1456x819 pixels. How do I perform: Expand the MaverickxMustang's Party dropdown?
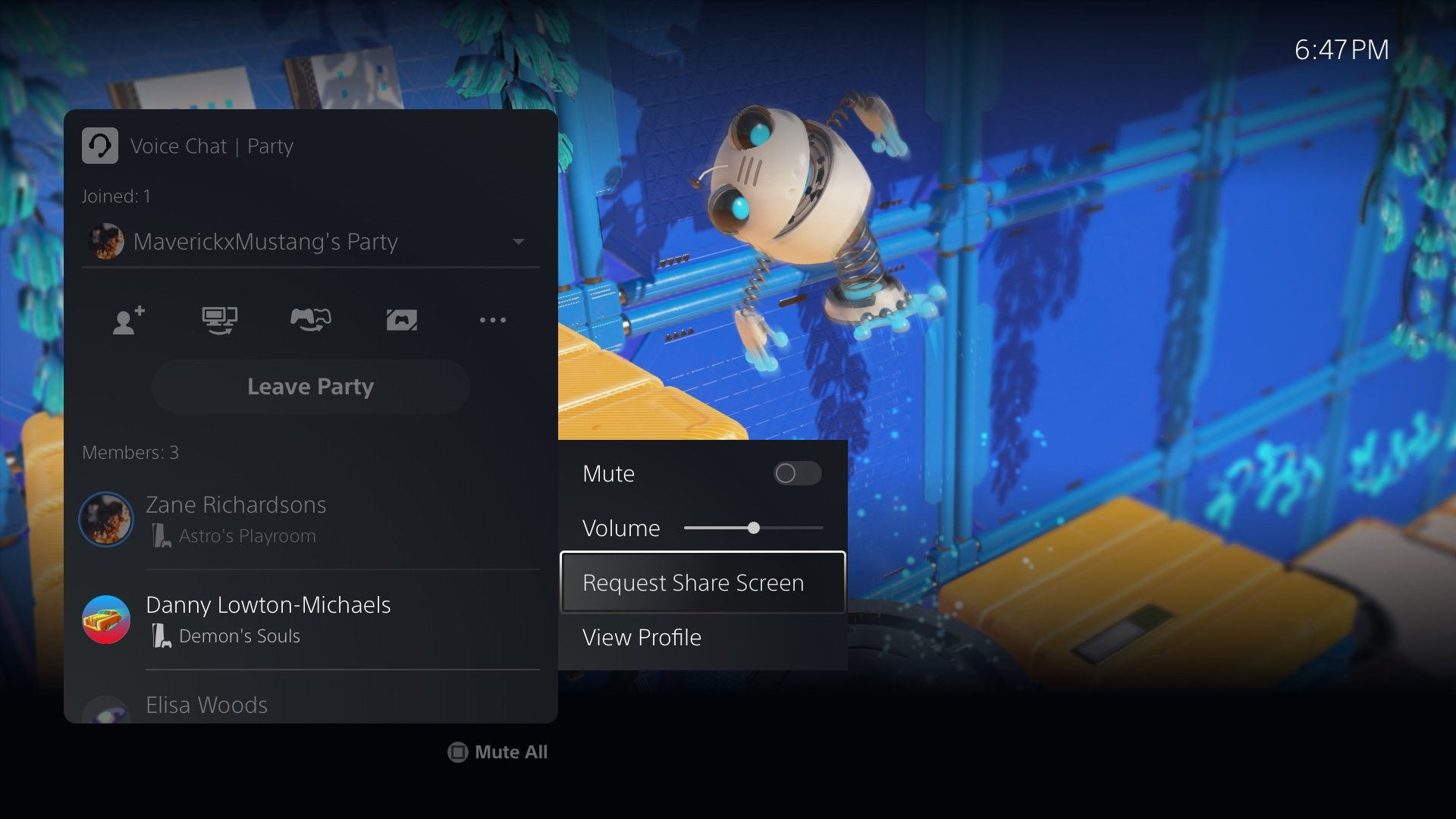pyautogui.click(x=517, y=241)
